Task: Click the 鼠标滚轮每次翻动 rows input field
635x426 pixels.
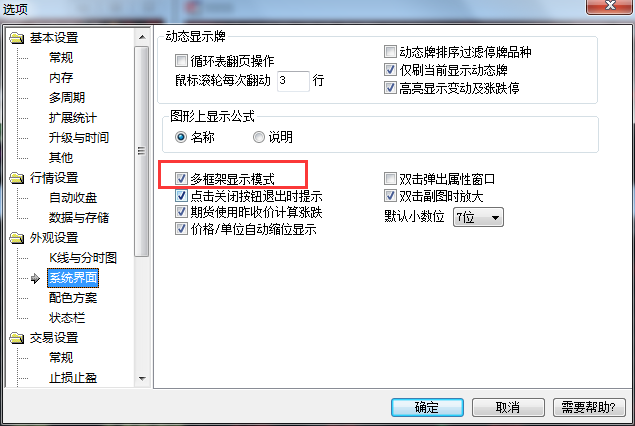Action: (x=293, y=81)
